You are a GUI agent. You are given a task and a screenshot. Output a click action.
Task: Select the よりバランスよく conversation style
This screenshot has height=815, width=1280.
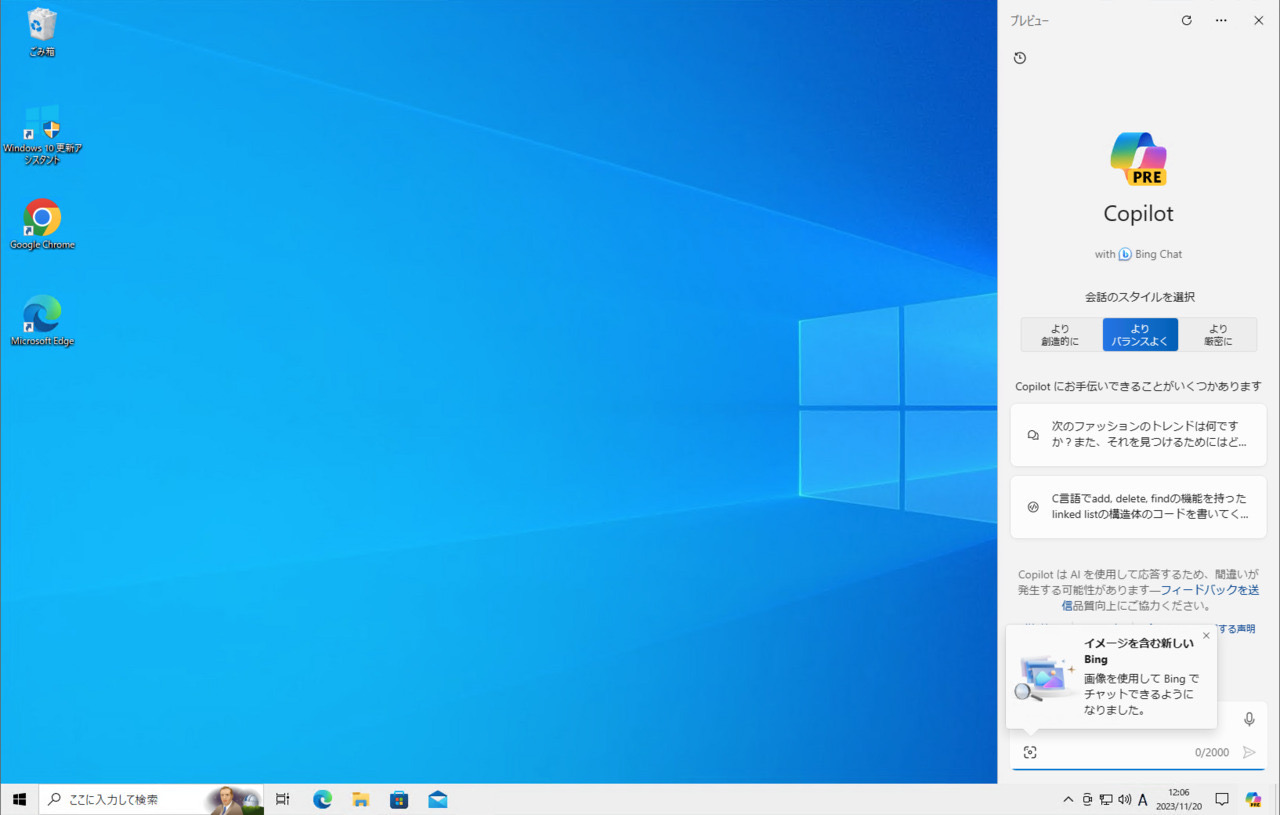click(x=1140, y=335)
